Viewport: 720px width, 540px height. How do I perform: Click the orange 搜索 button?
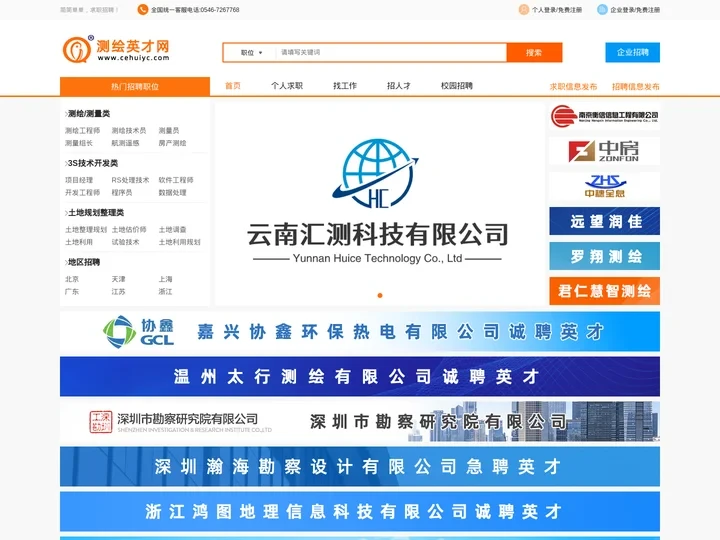534,53
